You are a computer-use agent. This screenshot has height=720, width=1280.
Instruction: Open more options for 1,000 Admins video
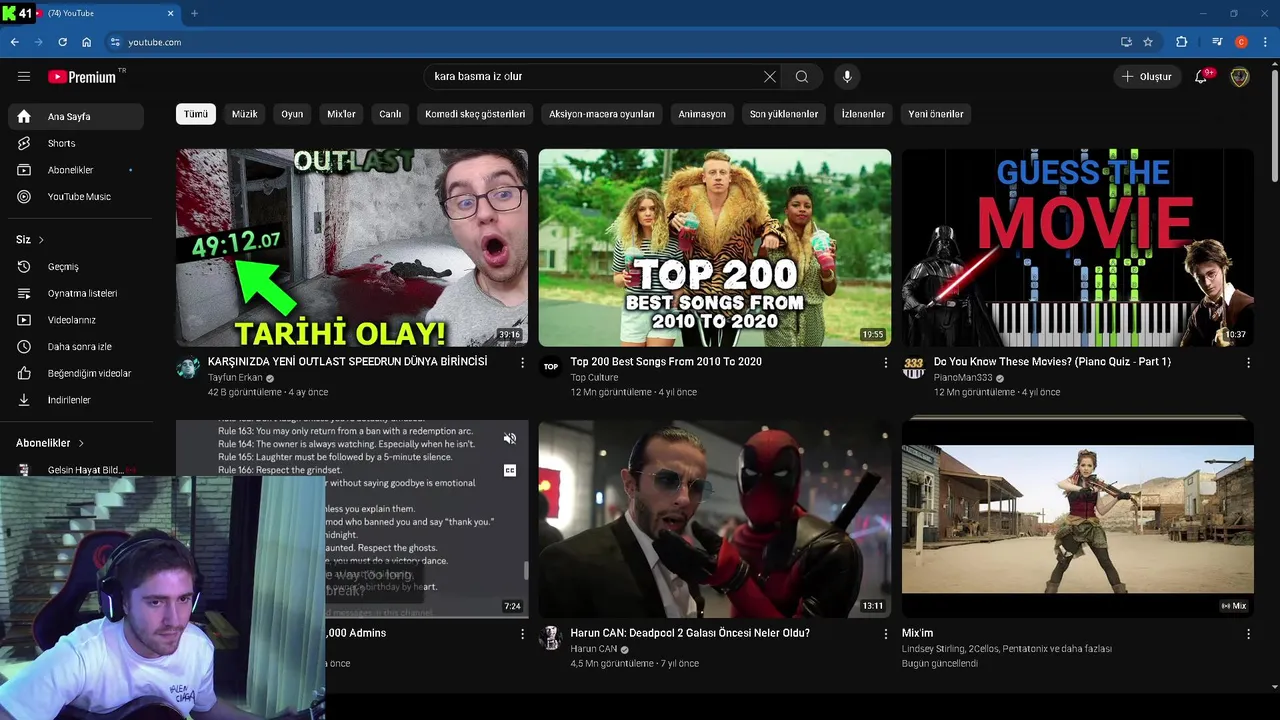(x=522, y=634)
